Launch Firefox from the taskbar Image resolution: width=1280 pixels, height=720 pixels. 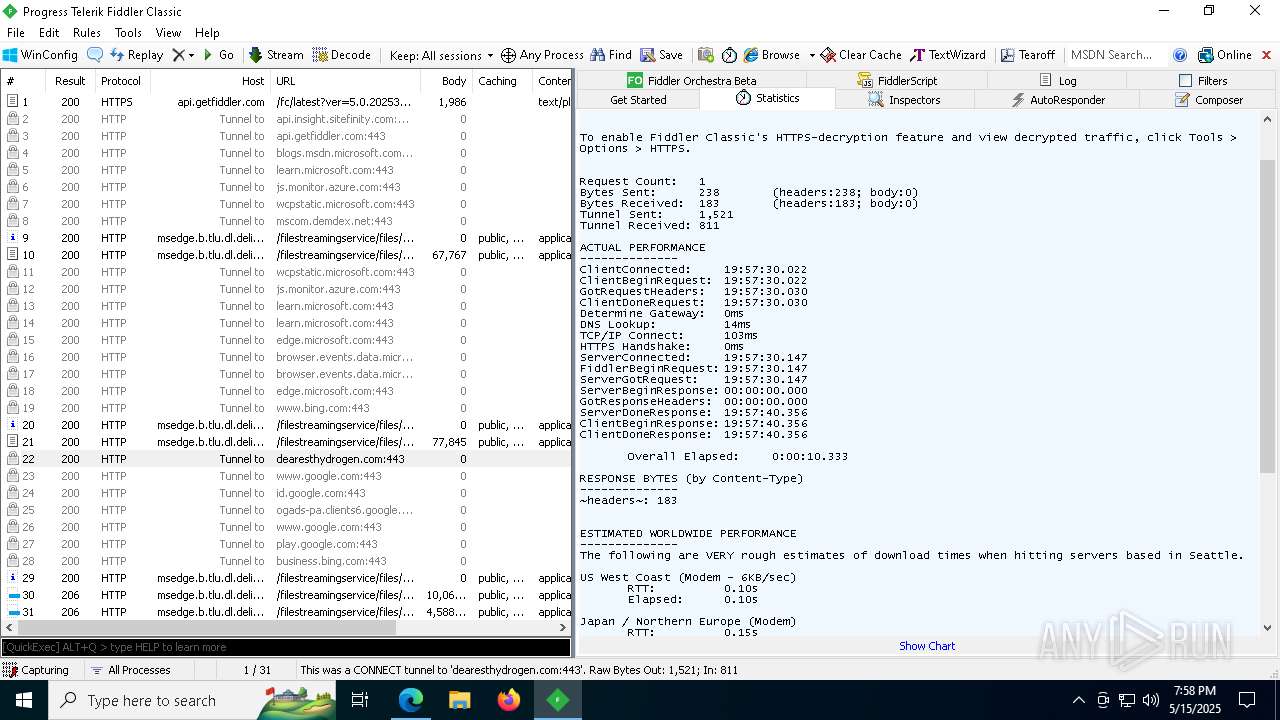pyautogui.click(x=509, y=700)
